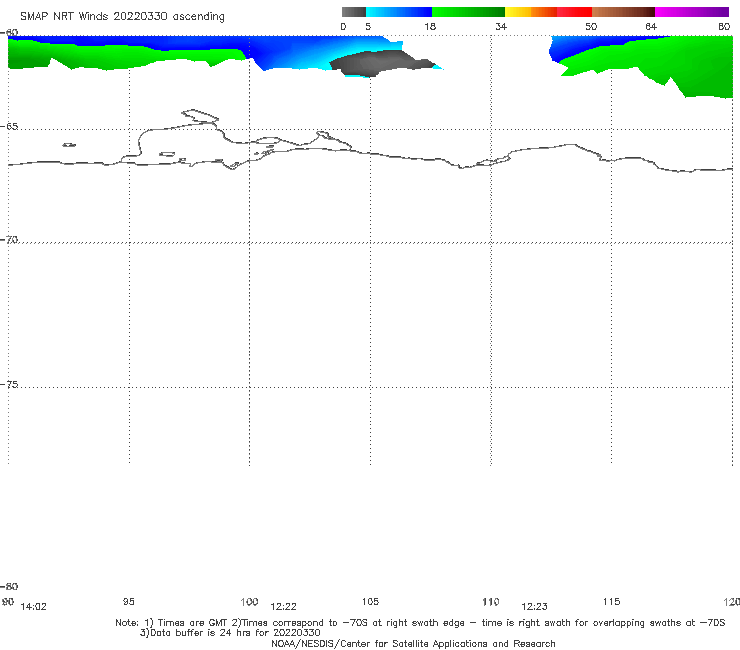Viewport: 740px width, 650px height.
Task: Click the '-65' latitude label
Action: pyautogui.click(x=9, y=127)
